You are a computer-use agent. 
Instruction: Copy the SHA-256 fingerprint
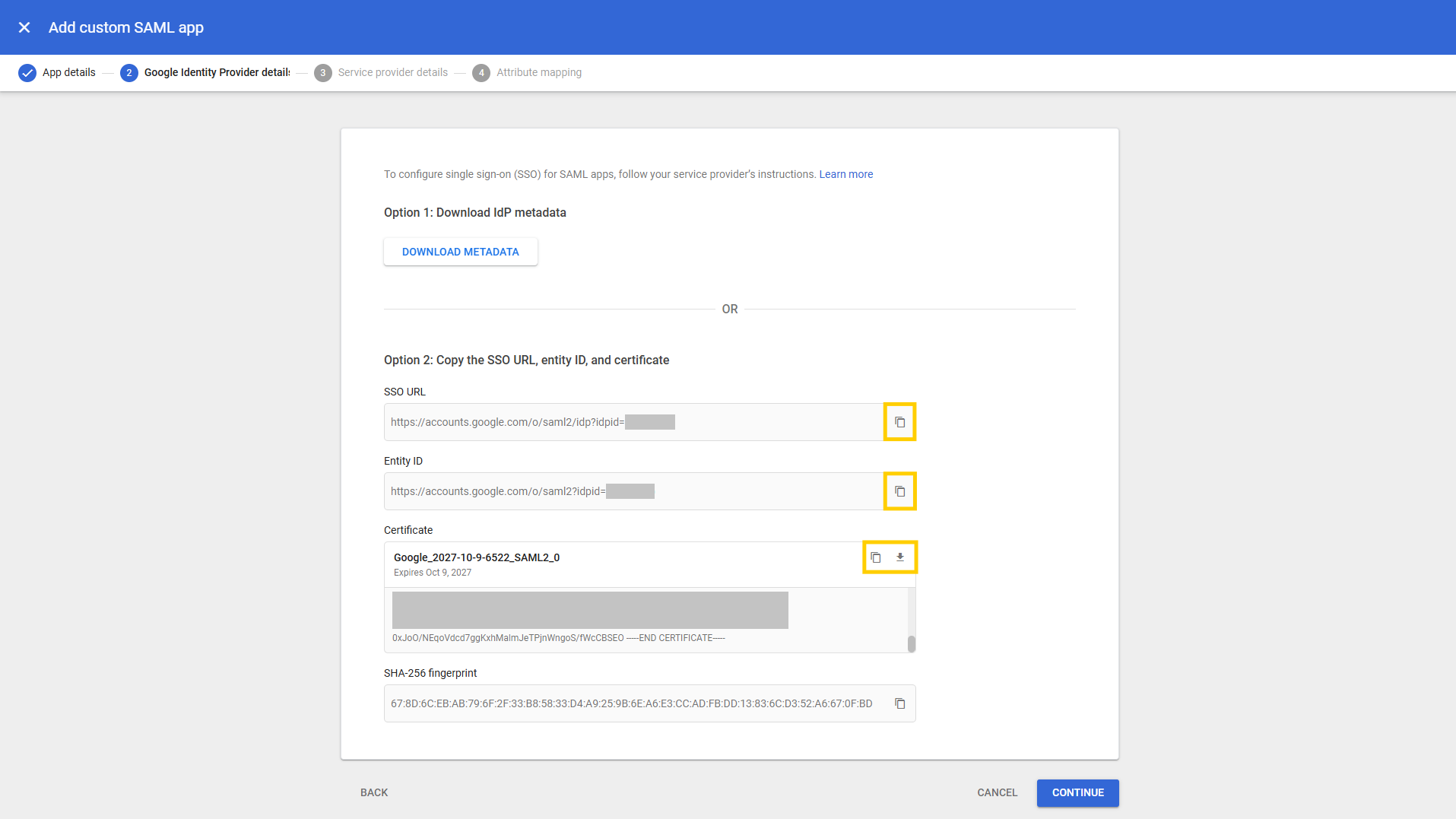(899, 703)
